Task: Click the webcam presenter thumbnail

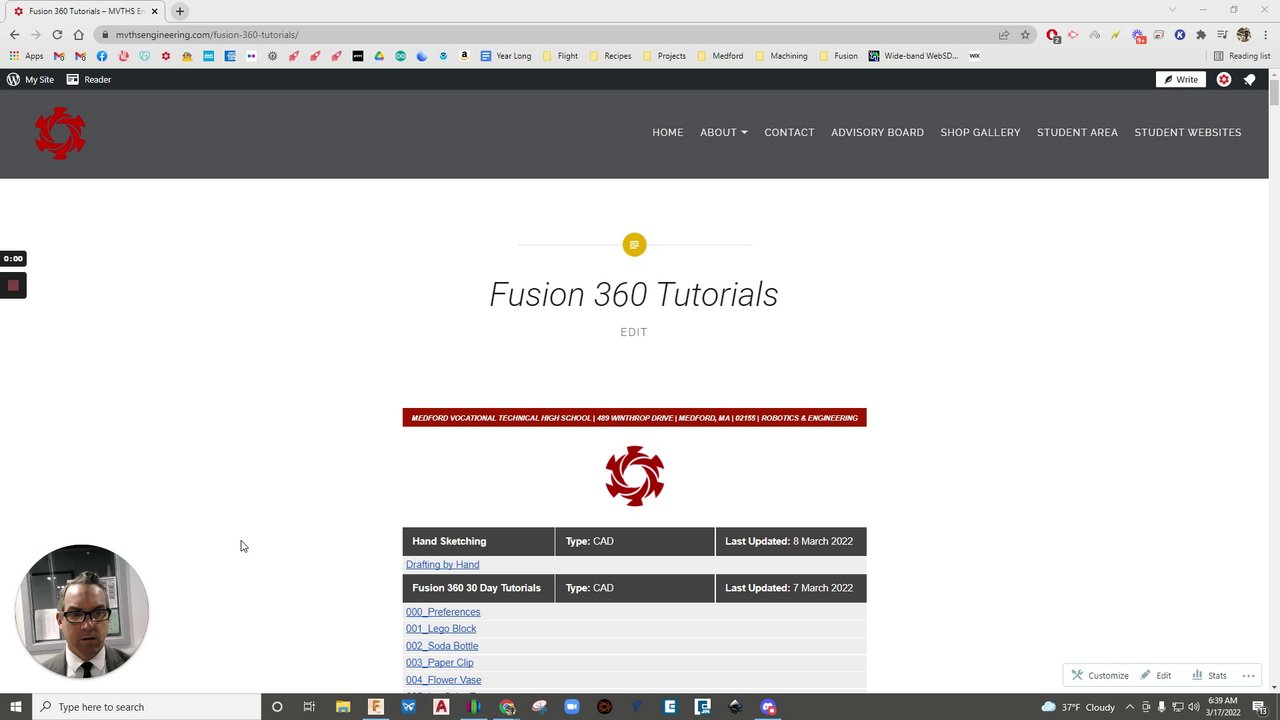Action: (82, 611)
